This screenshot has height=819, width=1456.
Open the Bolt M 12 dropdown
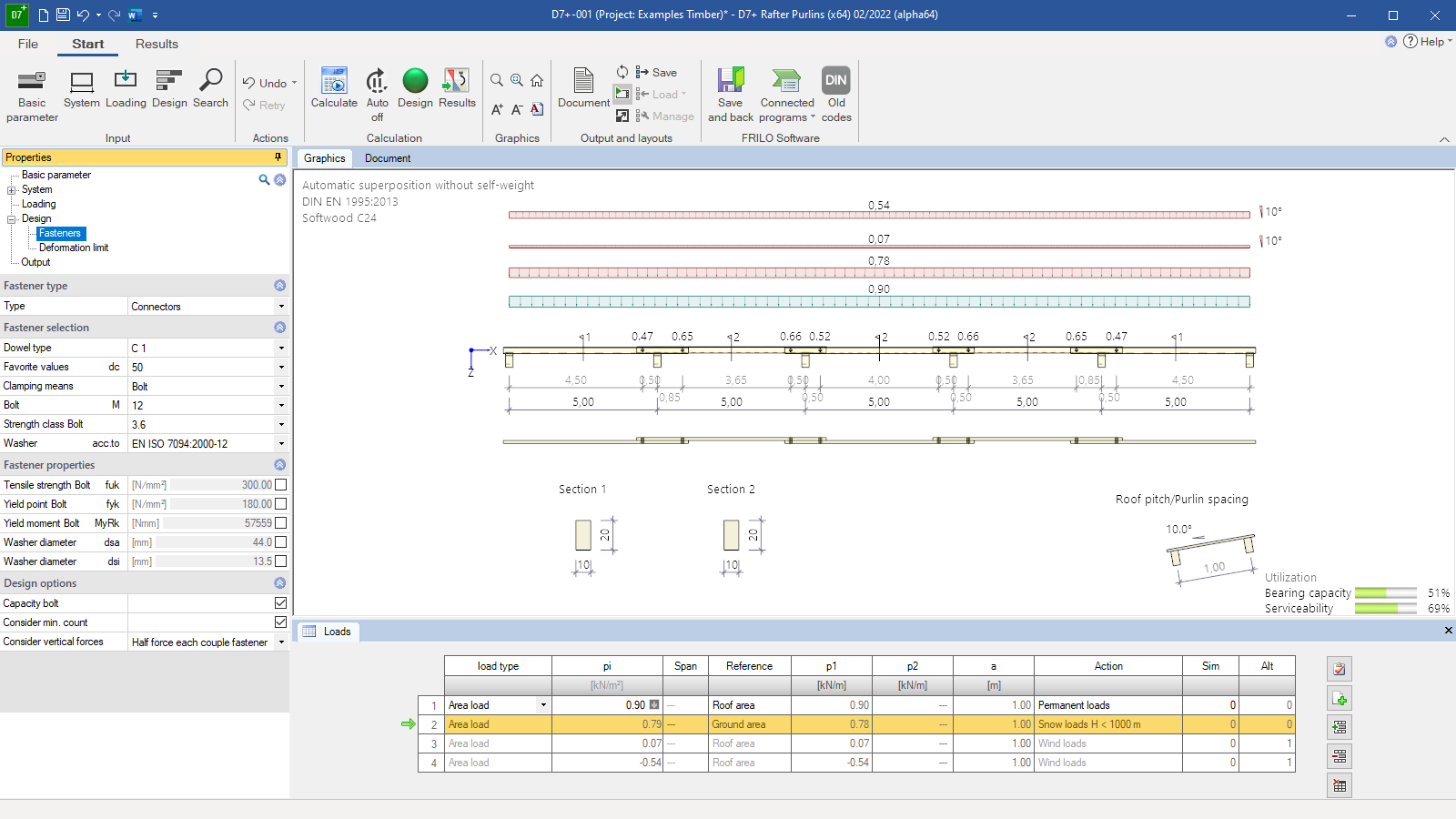coord(281,405)
